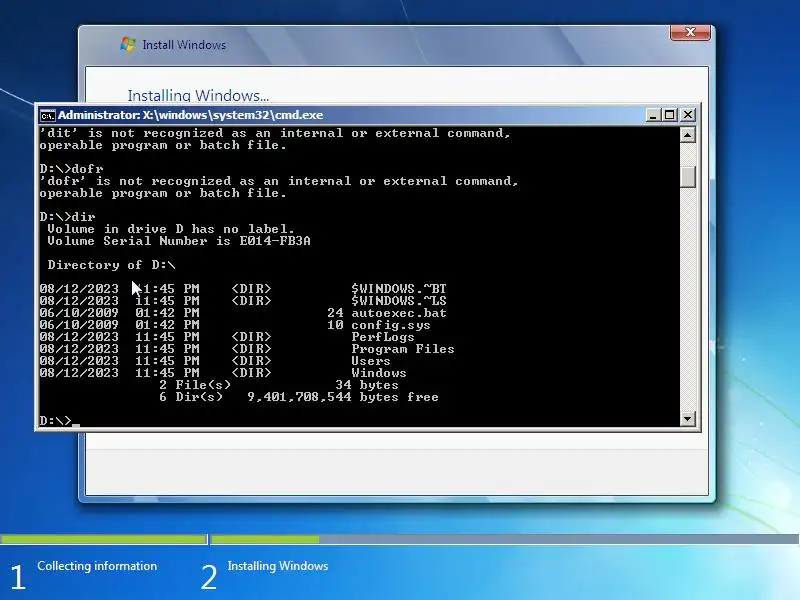Screen dimensions: 800x600
Task: Click the final D:\> prompt line
Action: click(59, 421)
